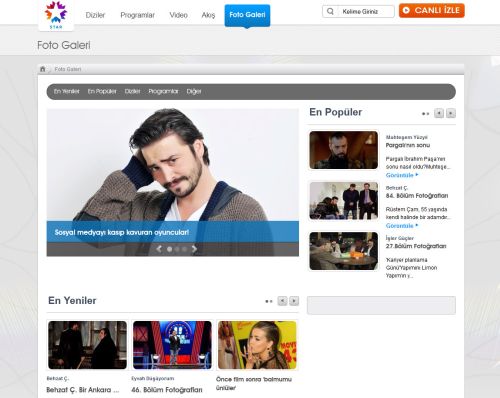500x398 pixels.
Task: Open the Diziler menu in header
Action: coord(95,15)
